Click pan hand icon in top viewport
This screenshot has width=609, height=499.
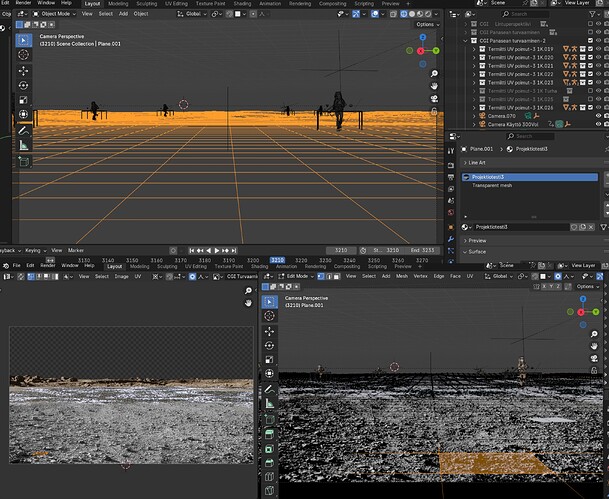point(434,86)
